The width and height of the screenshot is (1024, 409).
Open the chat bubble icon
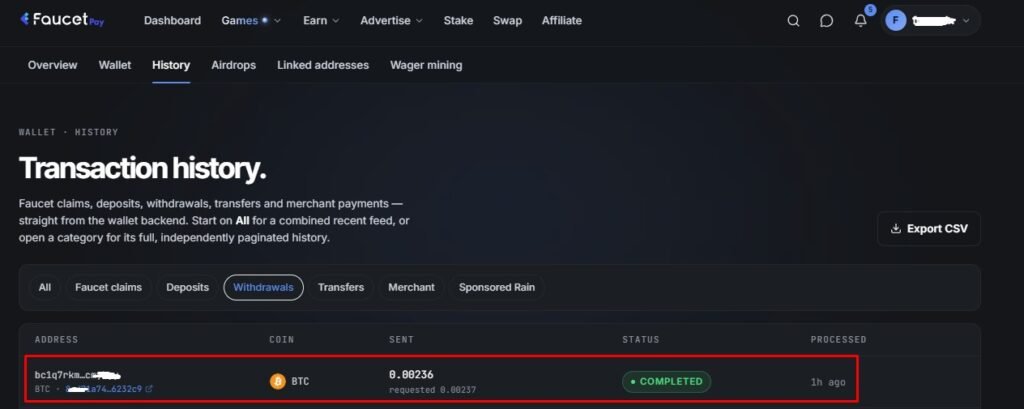[x=827, y=21]
